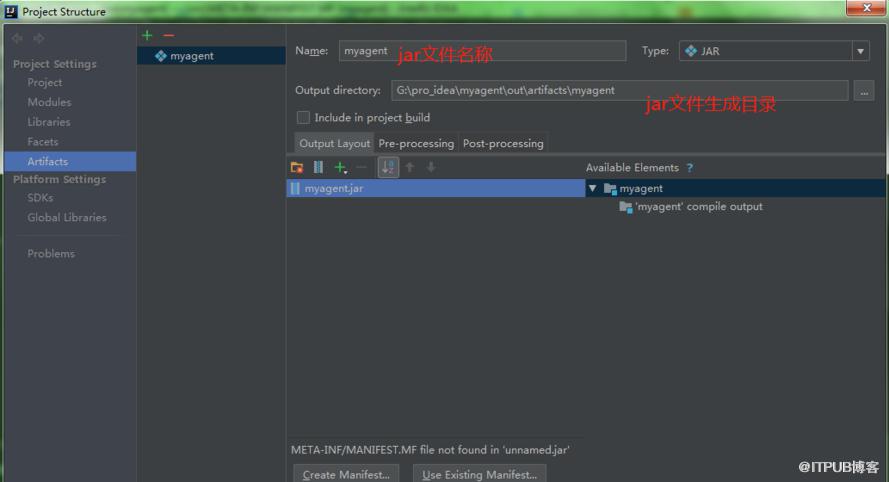Click the back navigation arrow
Image resolution: width=889 pixels, height=482 pixels.
click(18, 38)
